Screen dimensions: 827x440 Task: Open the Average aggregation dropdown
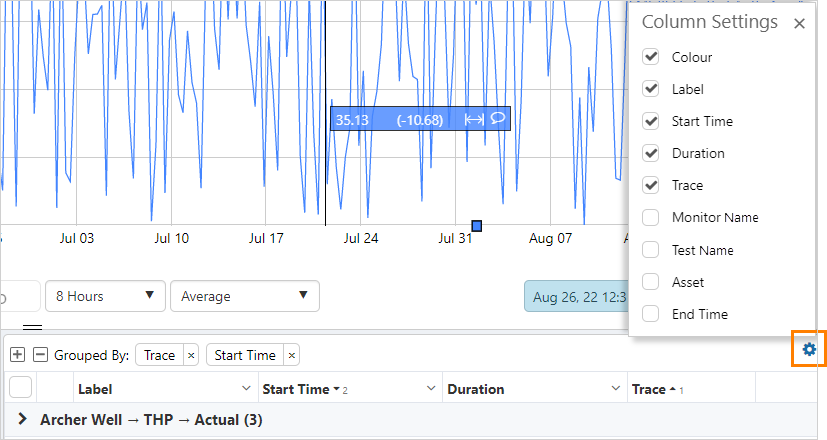[244, 296]
